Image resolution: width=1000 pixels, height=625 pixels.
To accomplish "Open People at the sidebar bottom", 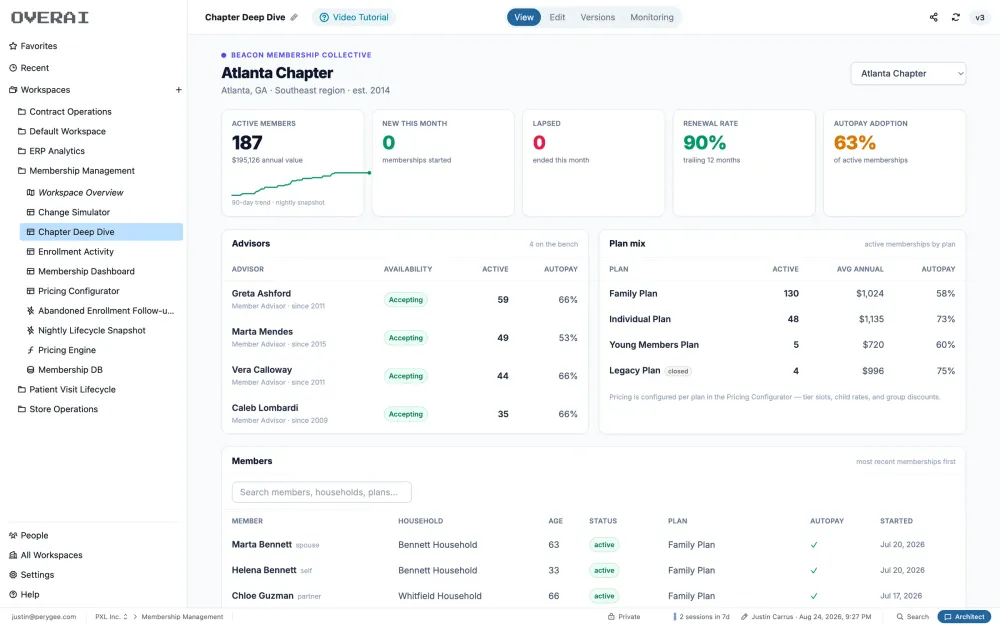I will point(29,536).
